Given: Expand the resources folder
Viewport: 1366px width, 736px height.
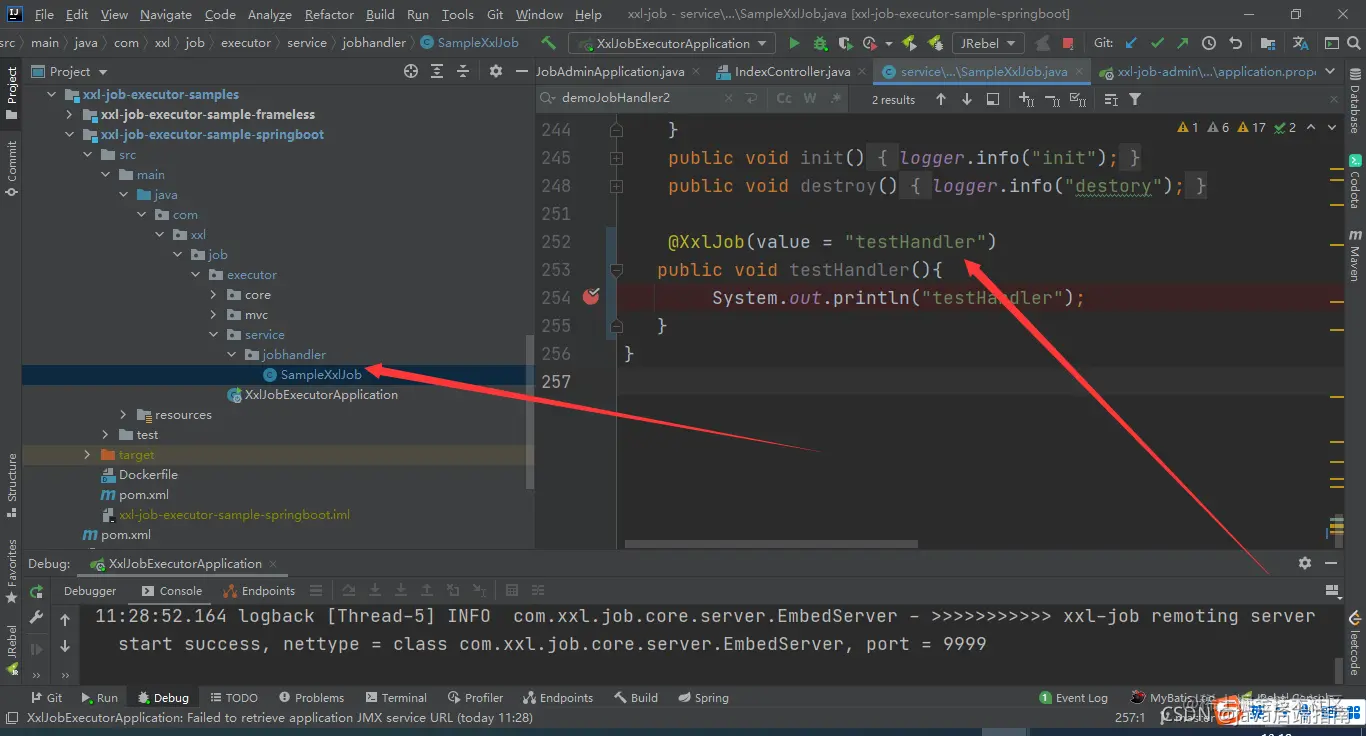Looking at the screenshot, I should tap(124, 415).
